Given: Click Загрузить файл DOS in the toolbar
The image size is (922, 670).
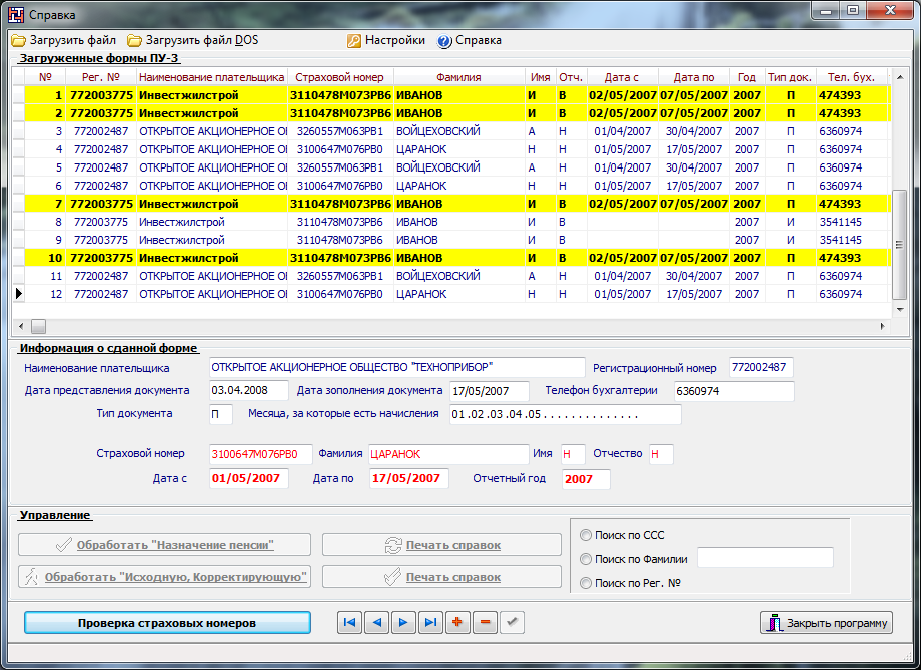Looking at the screenshot, I should [193, 41].
